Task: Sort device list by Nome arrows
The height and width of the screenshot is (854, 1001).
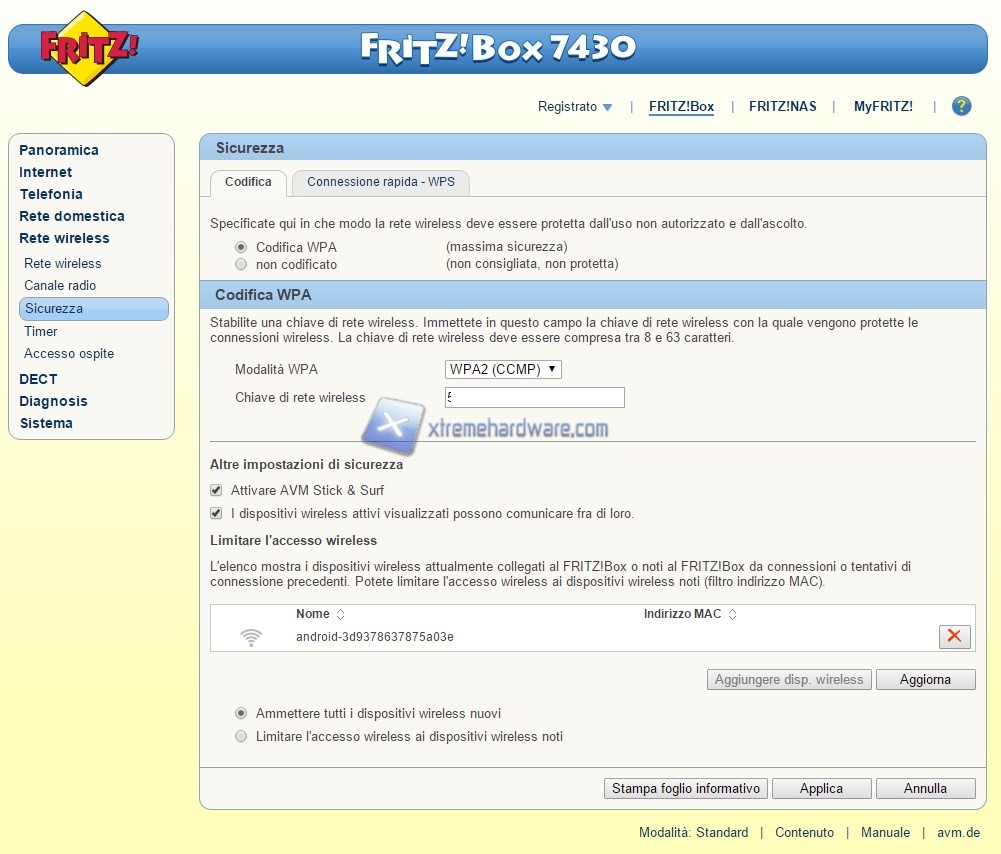Action: click(340, 614)
